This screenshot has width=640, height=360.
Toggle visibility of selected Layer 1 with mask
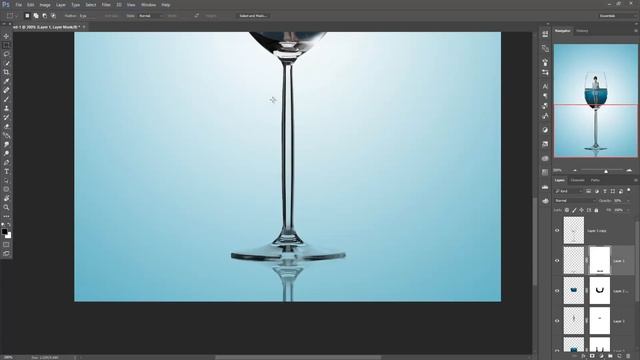pos(557,261)
